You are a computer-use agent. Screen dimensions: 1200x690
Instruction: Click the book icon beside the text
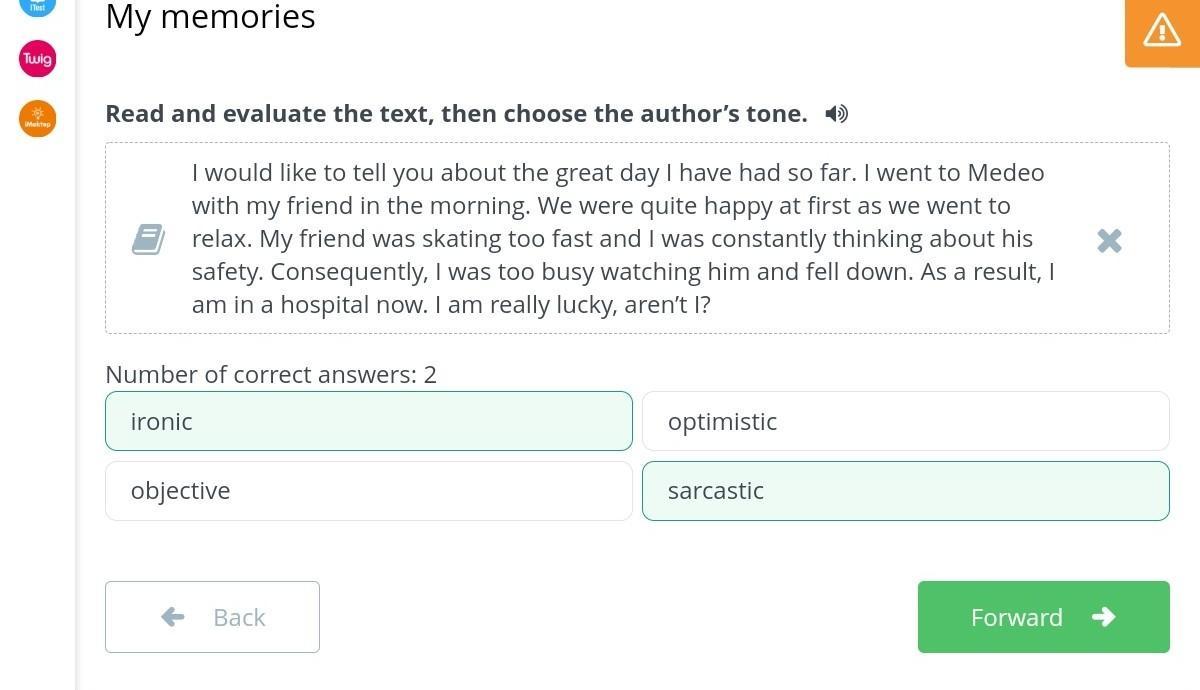(148, 240)
